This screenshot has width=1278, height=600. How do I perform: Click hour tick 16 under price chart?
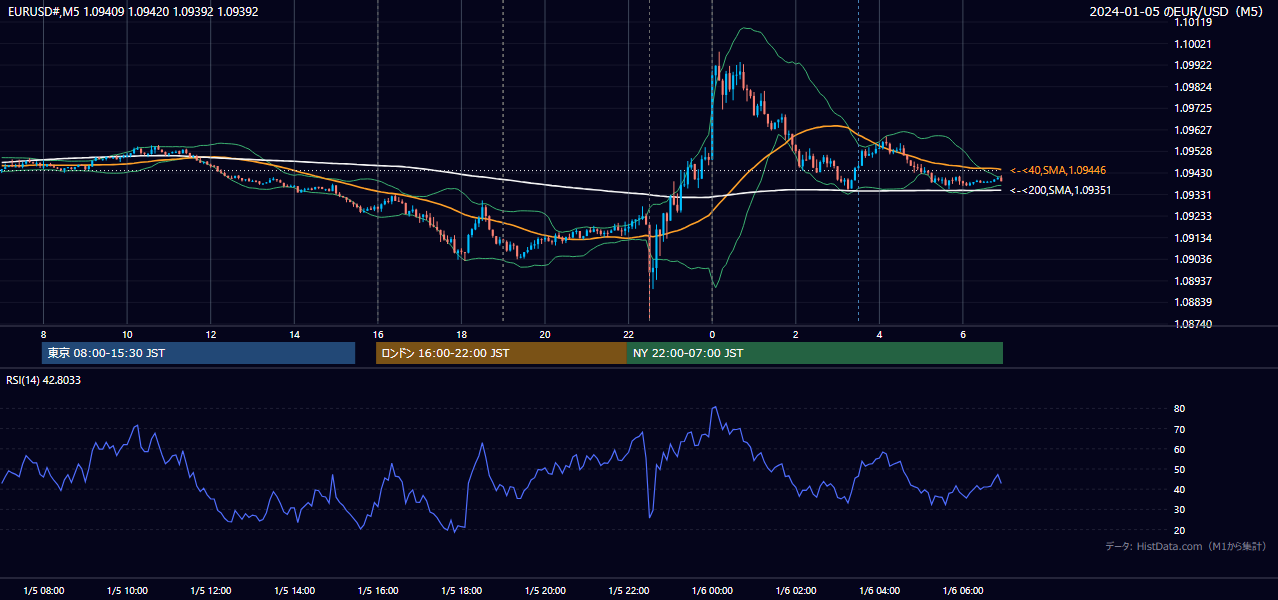(x=378, y=334)
